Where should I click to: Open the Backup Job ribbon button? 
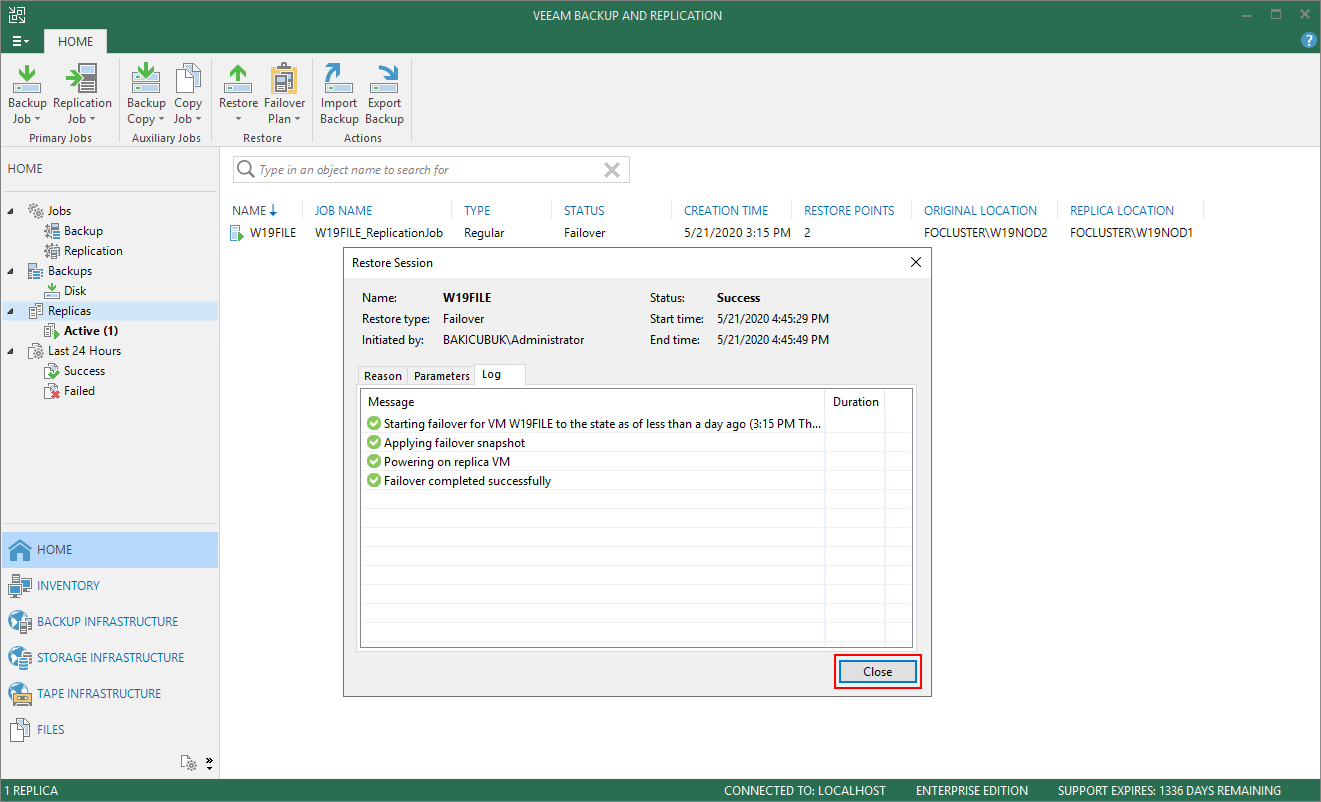pos(27,94)
